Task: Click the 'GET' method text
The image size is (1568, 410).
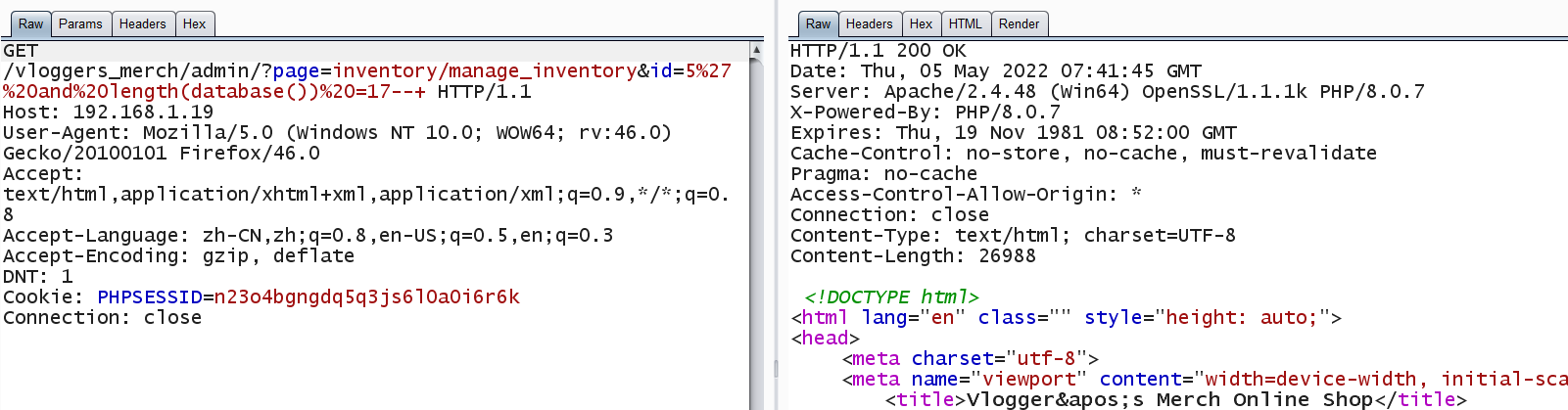Action: coord(21,51)
